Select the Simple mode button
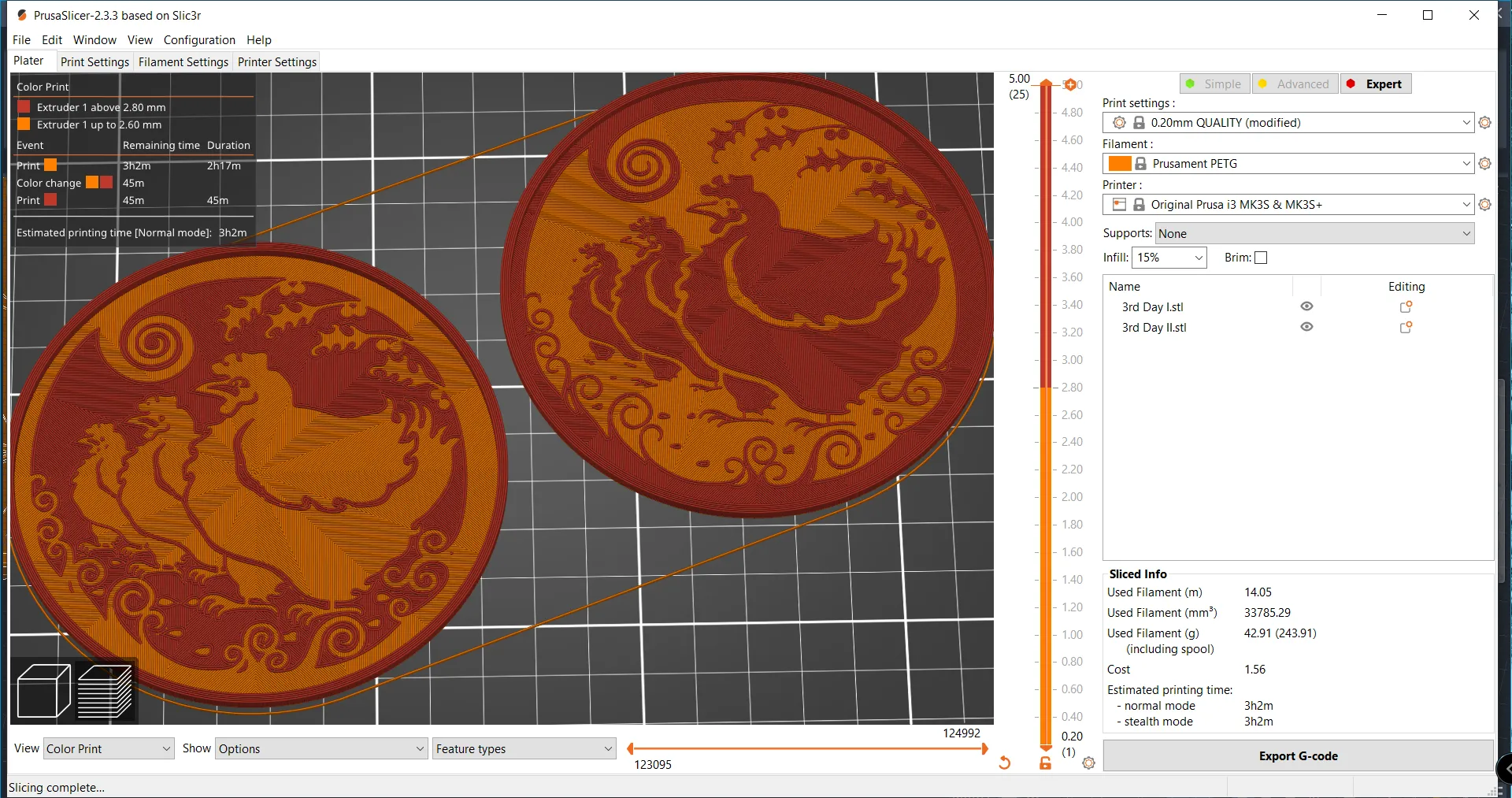Image resolution: width=1512 pixels, height=798 pixels. coord(1214,84)
